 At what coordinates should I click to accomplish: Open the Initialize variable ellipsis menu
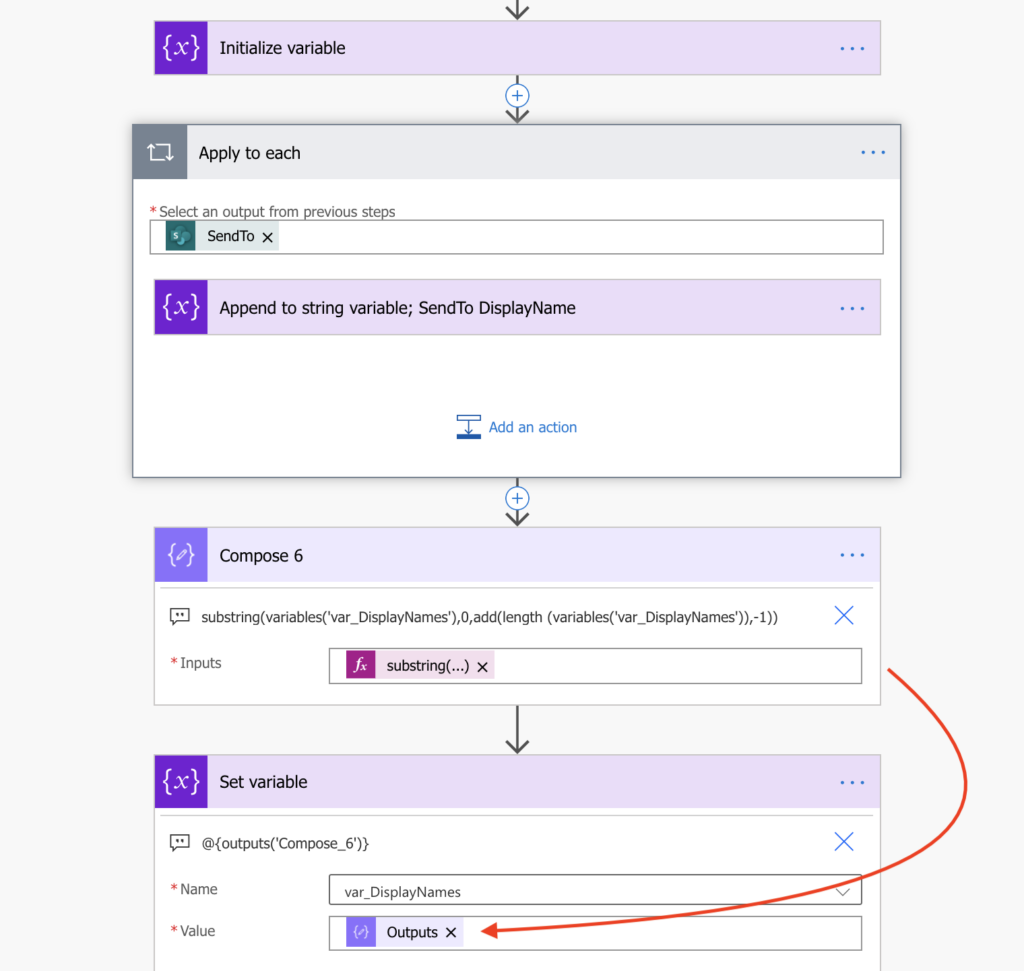[852, 48]
